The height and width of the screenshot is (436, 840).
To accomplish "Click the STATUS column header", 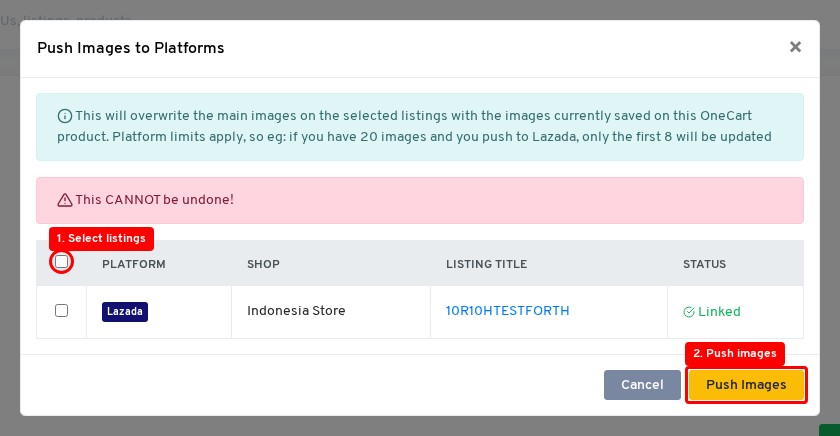I will tap(704, 264).
